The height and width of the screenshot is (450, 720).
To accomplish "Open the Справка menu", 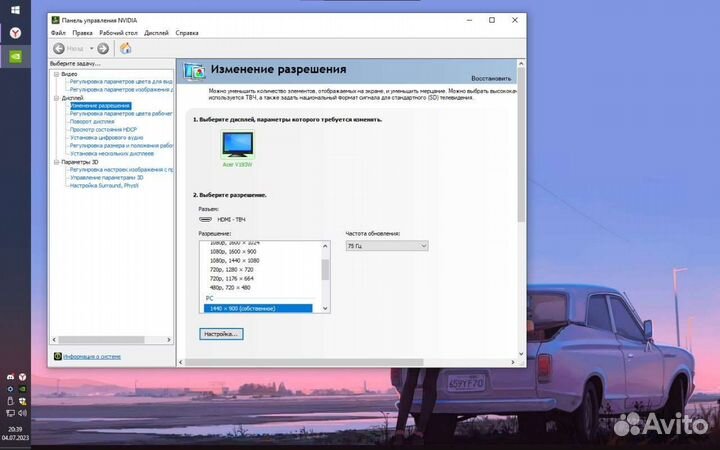I will click(x=187, y=33).
